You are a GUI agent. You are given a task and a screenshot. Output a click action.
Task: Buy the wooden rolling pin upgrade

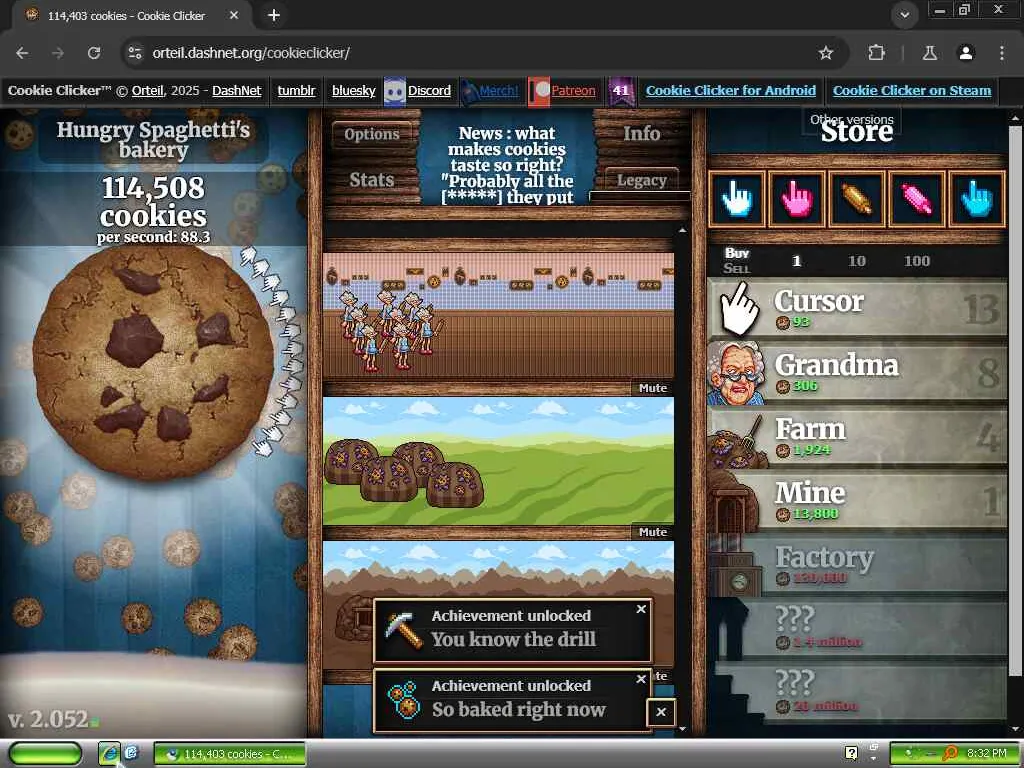[x=857, y=199]
